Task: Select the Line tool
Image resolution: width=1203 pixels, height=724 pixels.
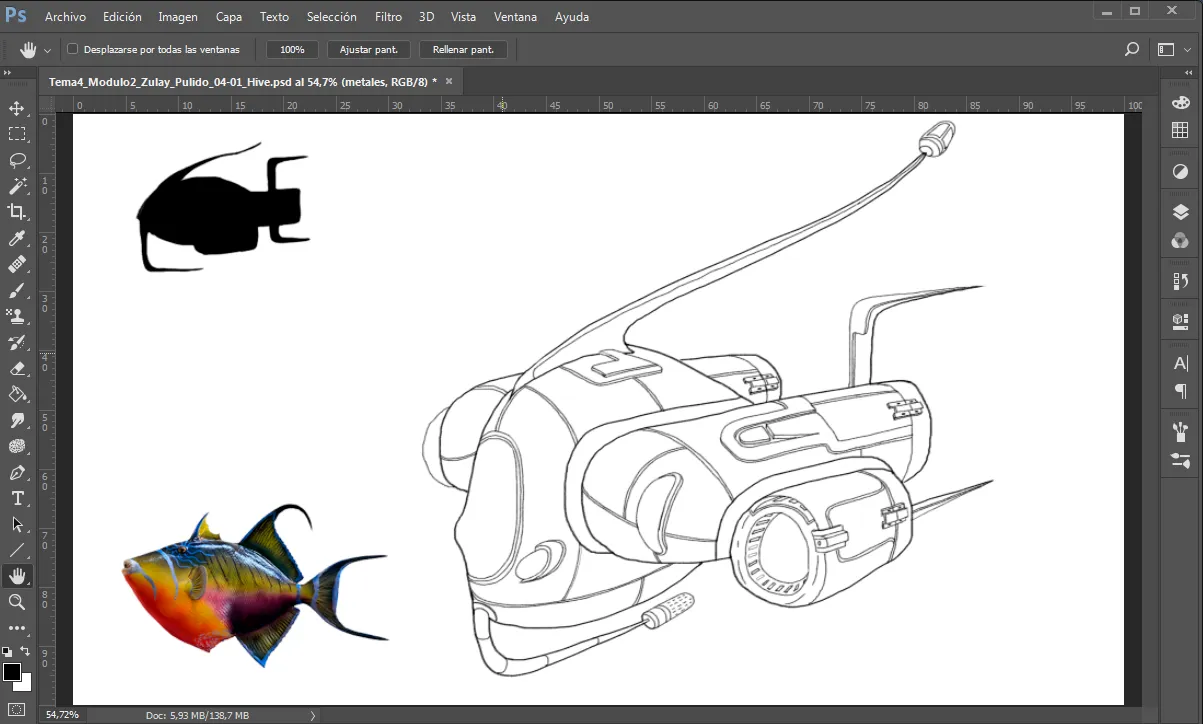Action: point(17,550)
